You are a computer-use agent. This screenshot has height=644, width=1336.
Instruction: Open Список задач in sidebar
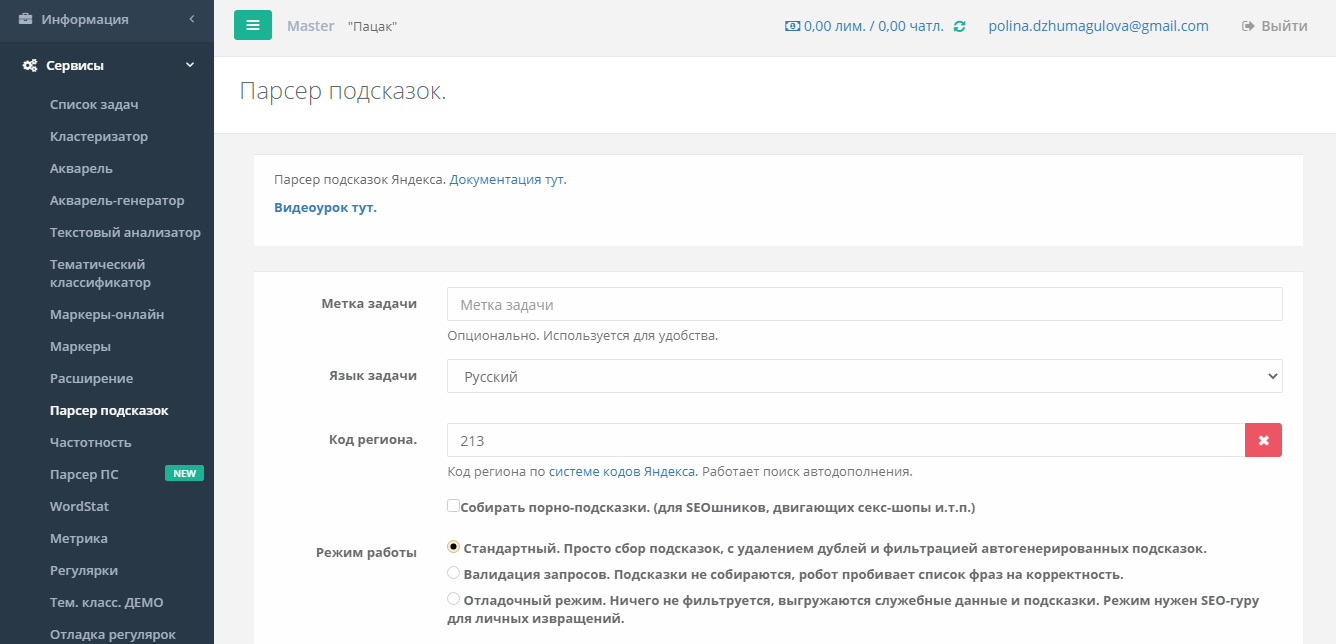click(94, 105)
